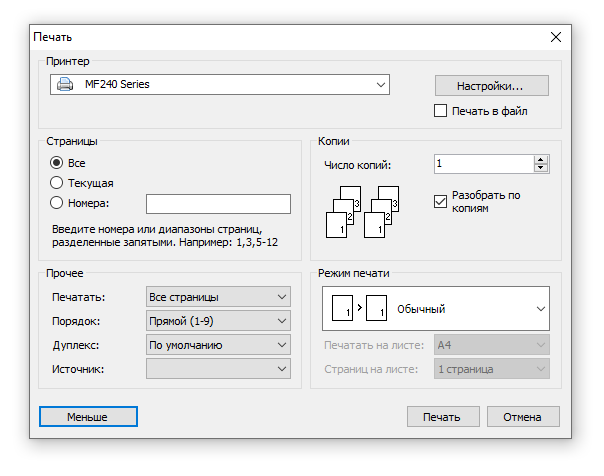The width and height of the screenshot is (604, 476).
Task: Choose the Номера radio button
Action: (x=57, y=203)
